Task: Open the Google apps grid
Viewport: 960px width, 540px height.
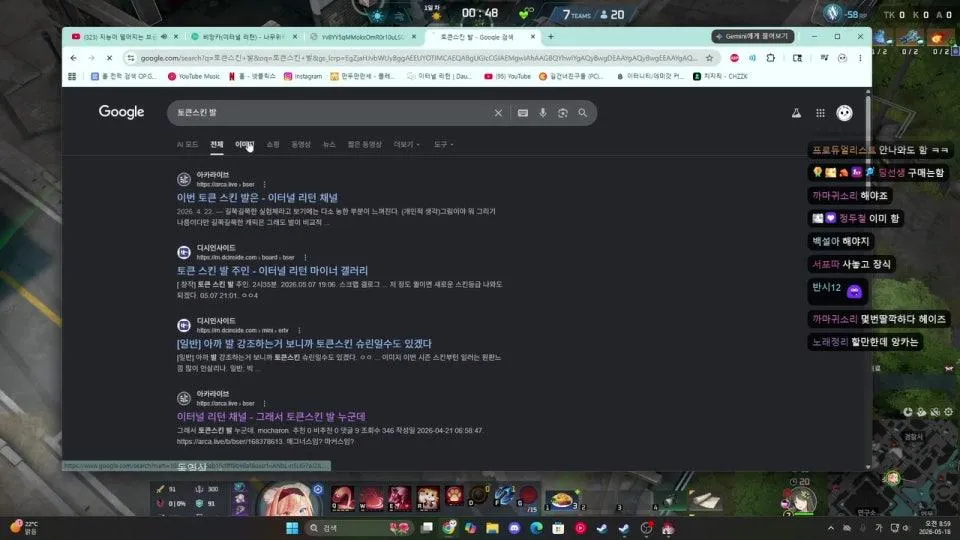Action: tap(820, 113)
